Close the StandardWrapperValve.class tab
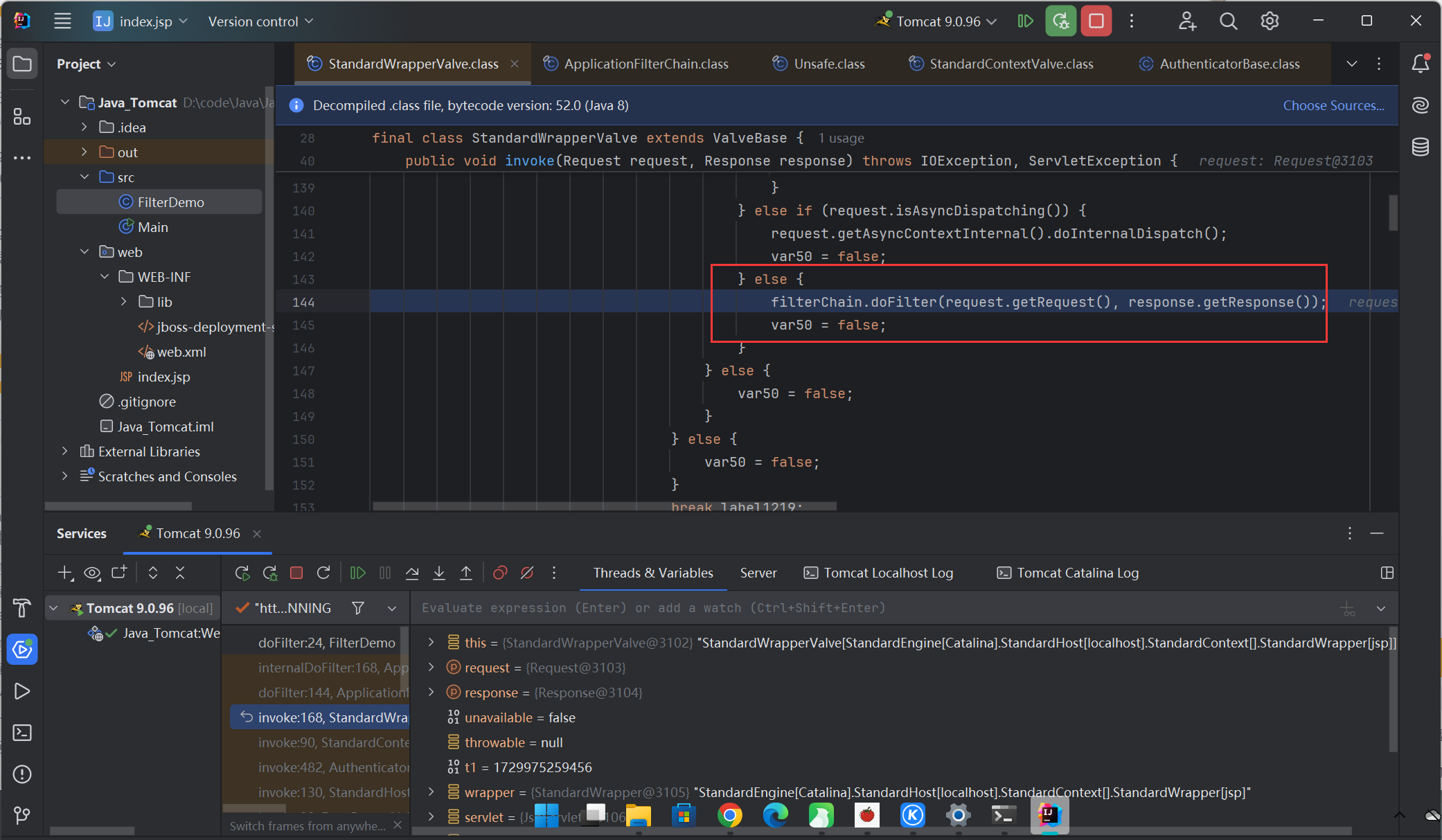Image resolution: width=1442 pixels, height=840 pixels. (x=515, y=64)
